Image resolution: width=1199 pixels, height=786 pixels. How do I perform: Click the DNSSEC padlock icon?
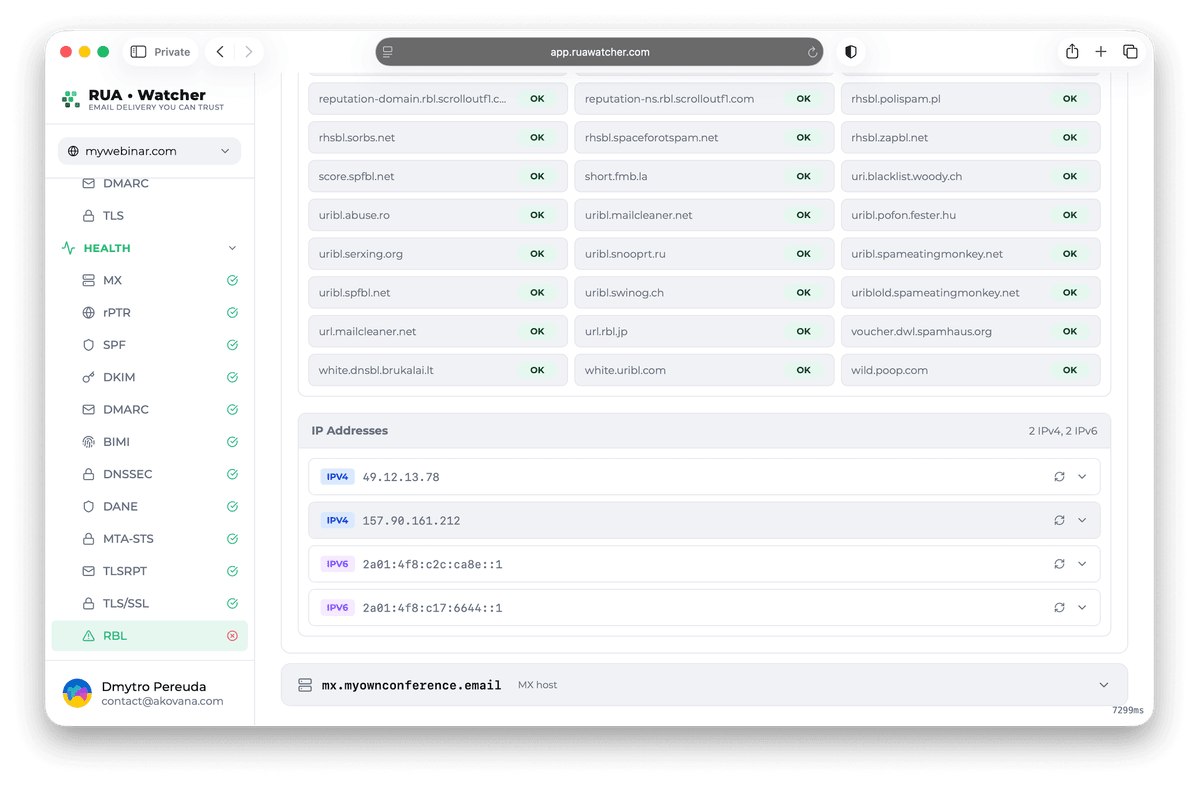[x=89, y=473]
